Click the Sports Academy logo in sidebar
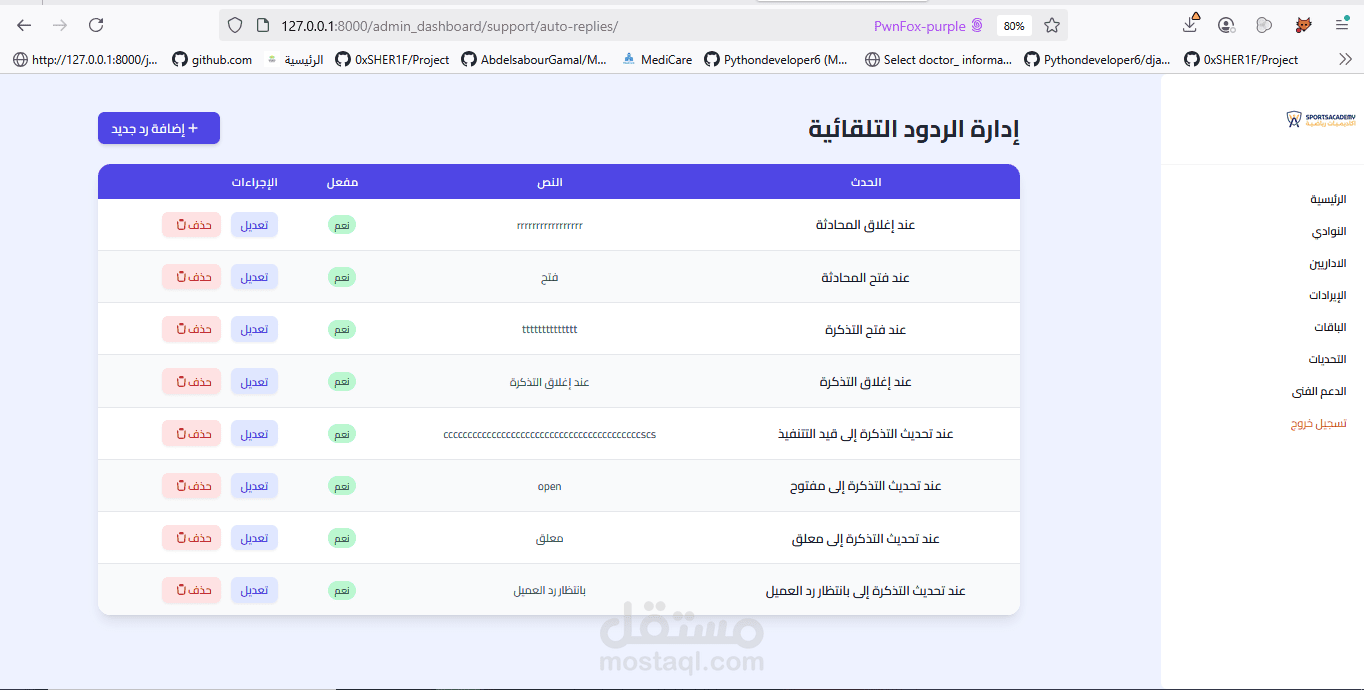The width and height of the screenshot is (1364, 690). [1320, 119]
